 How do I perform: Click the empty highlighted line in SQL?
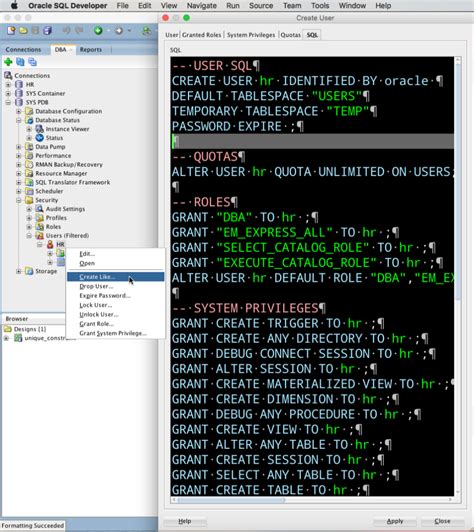tap(312, 141)
